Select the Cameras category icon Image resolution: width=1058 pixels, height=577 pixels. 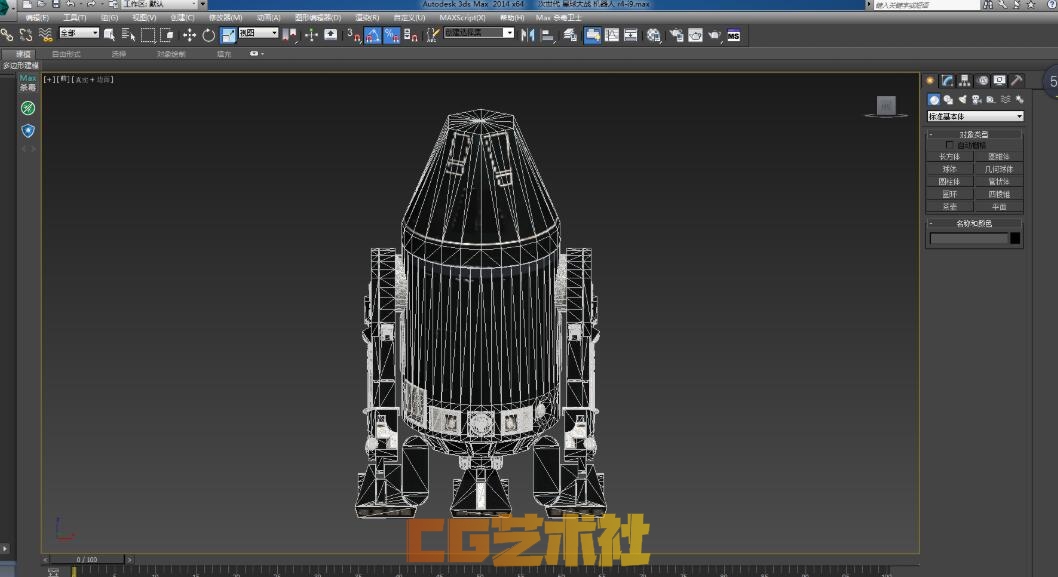point(976,100)
